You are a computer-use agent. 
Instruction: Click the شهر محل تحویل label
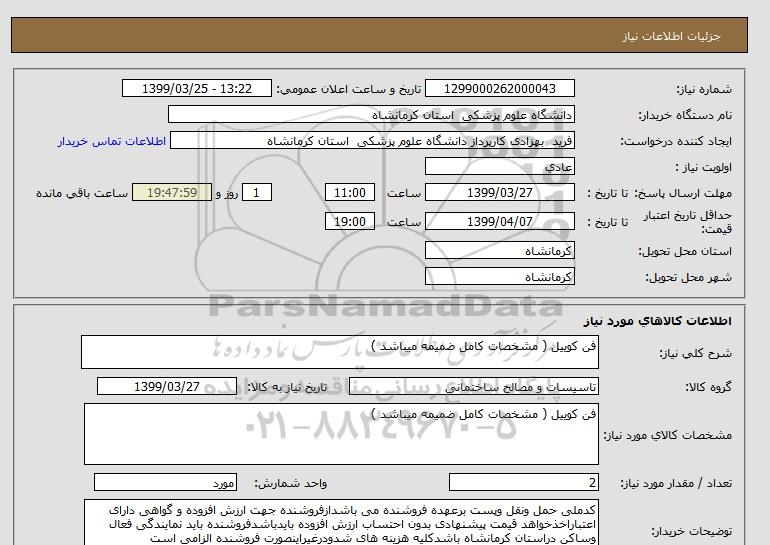[x=688, y=277]
